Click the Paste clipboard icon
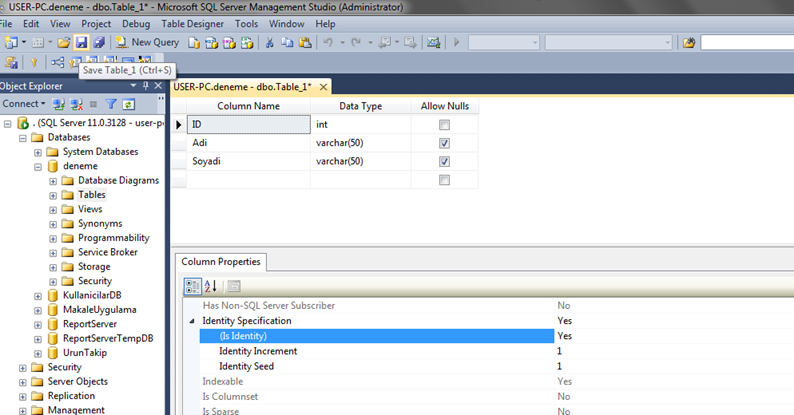The image size is (794, 415). coord(305,43)
